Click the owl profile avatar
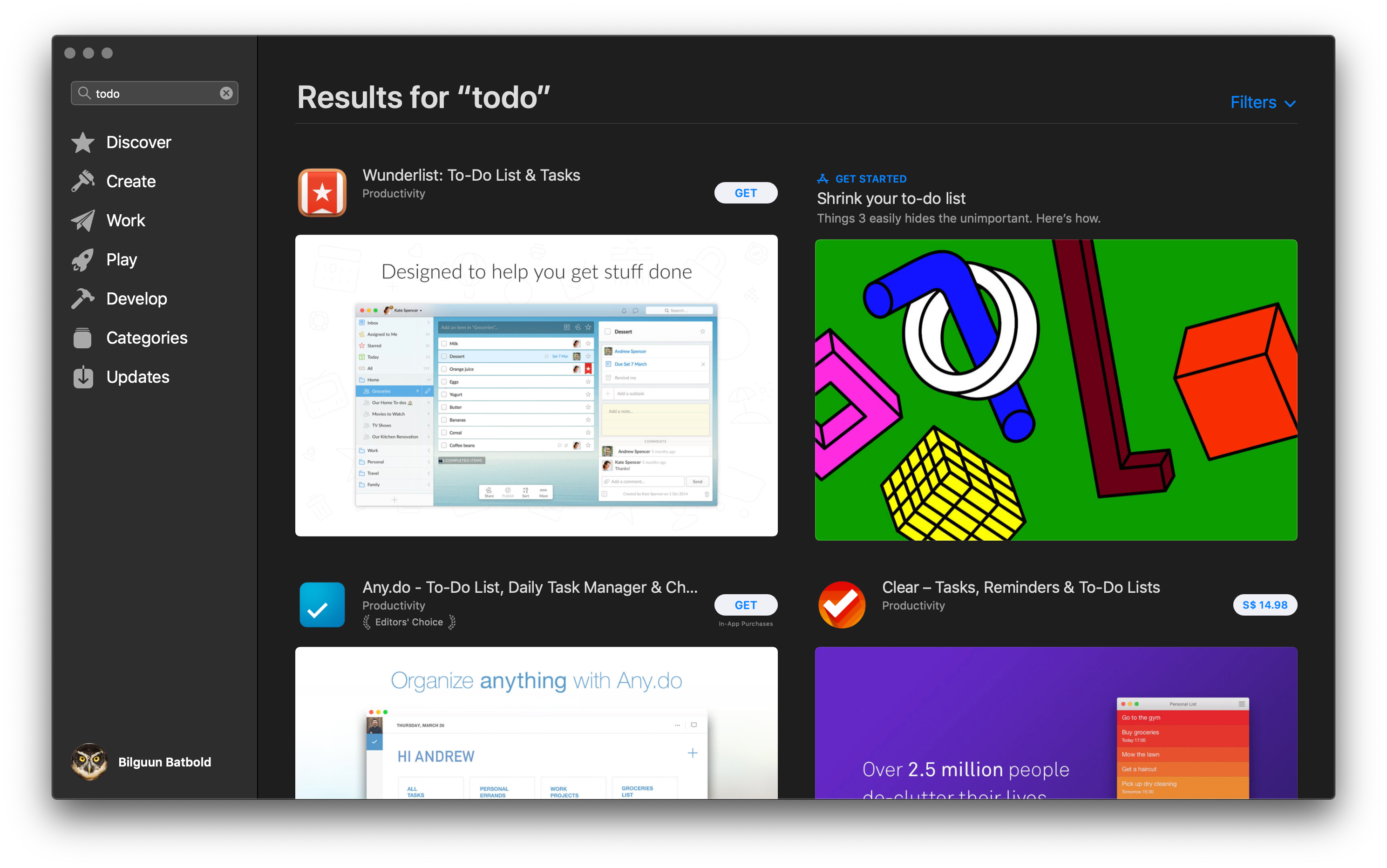The width and height of the screenshot is (1387, 868). 89,762
